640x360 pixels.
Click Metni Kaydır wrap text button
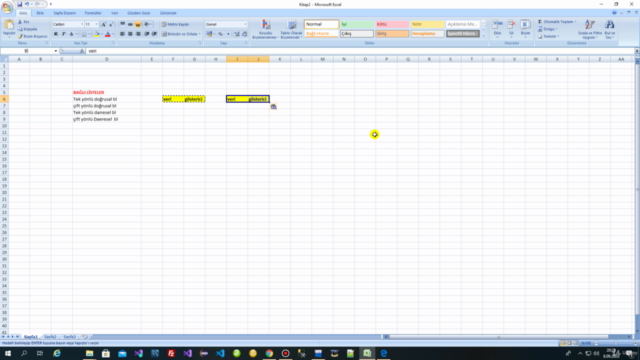tap(176, 24)
